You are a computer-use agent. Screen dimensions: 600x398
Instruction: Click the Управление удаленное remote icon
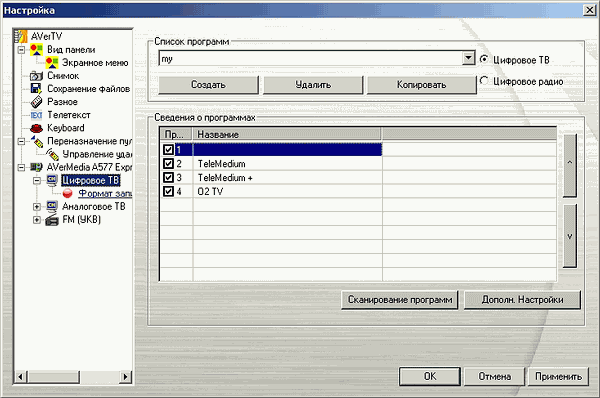(52, 154)
